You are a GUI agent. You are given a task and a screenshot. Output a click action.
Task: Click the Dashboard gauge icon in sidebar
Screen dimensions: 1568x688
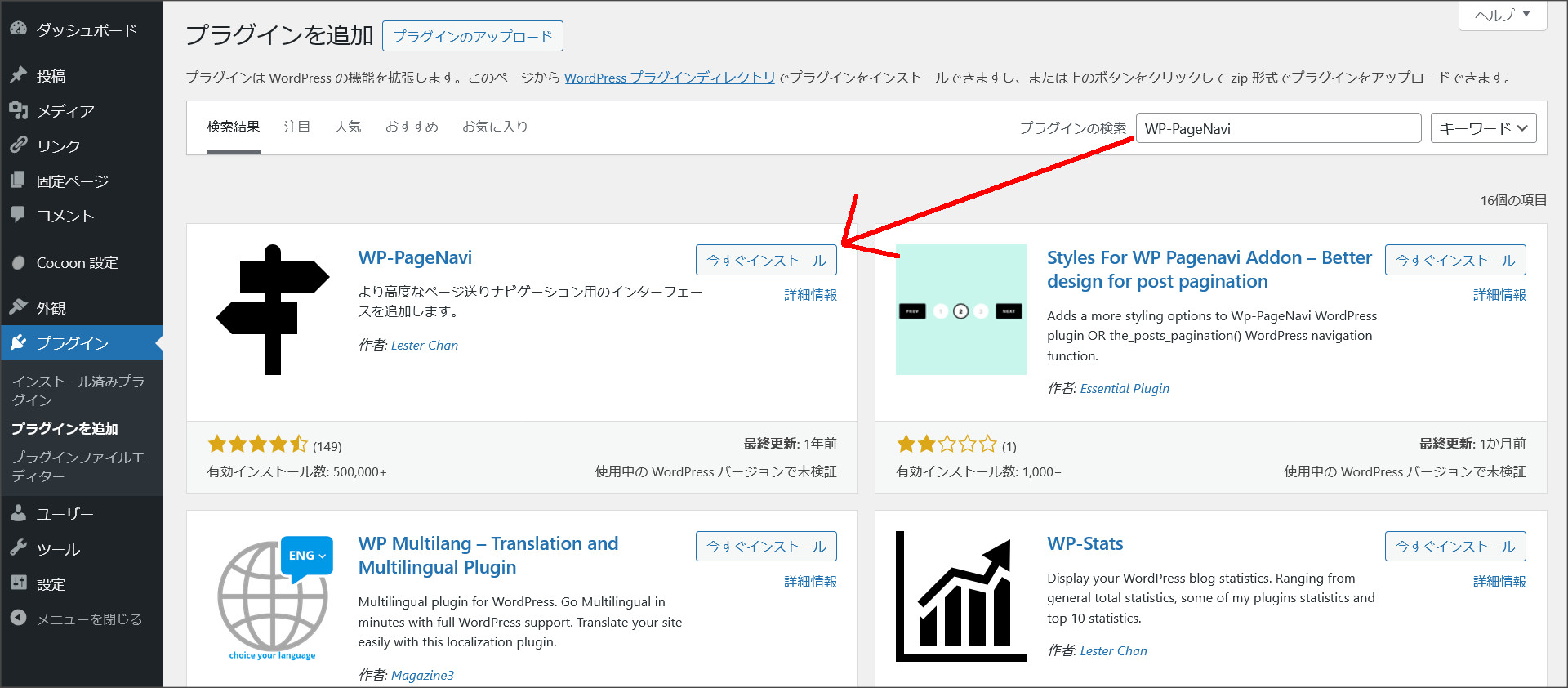(x=19, y=29)
